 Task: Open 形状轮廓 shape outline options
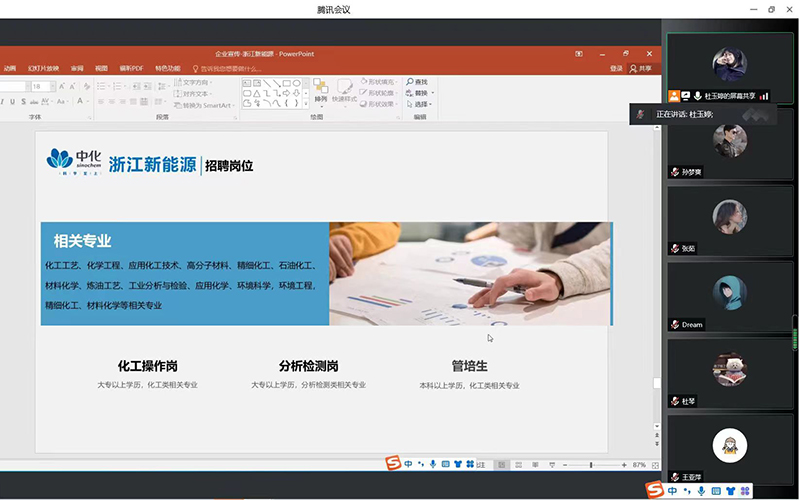378,93
